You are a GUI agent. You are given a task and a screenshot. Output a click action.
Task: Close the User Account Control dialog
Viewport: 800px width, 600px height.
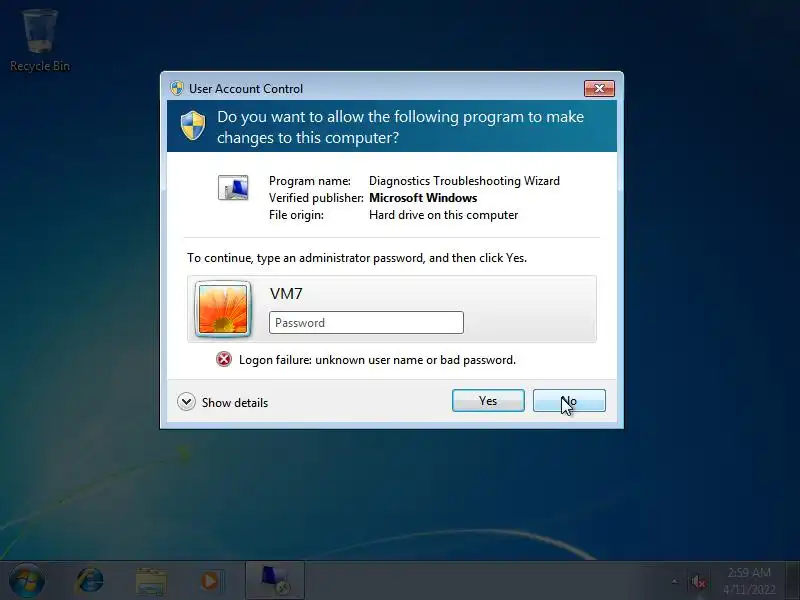pyautogui.click(x=599, y=88)
